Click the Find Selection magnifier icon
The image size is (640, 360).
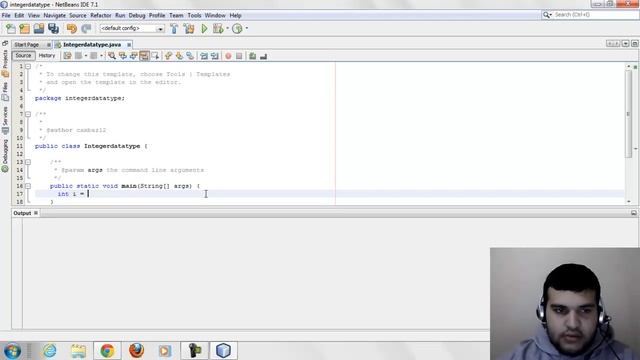pyautogui.click(x=112, y=56)
